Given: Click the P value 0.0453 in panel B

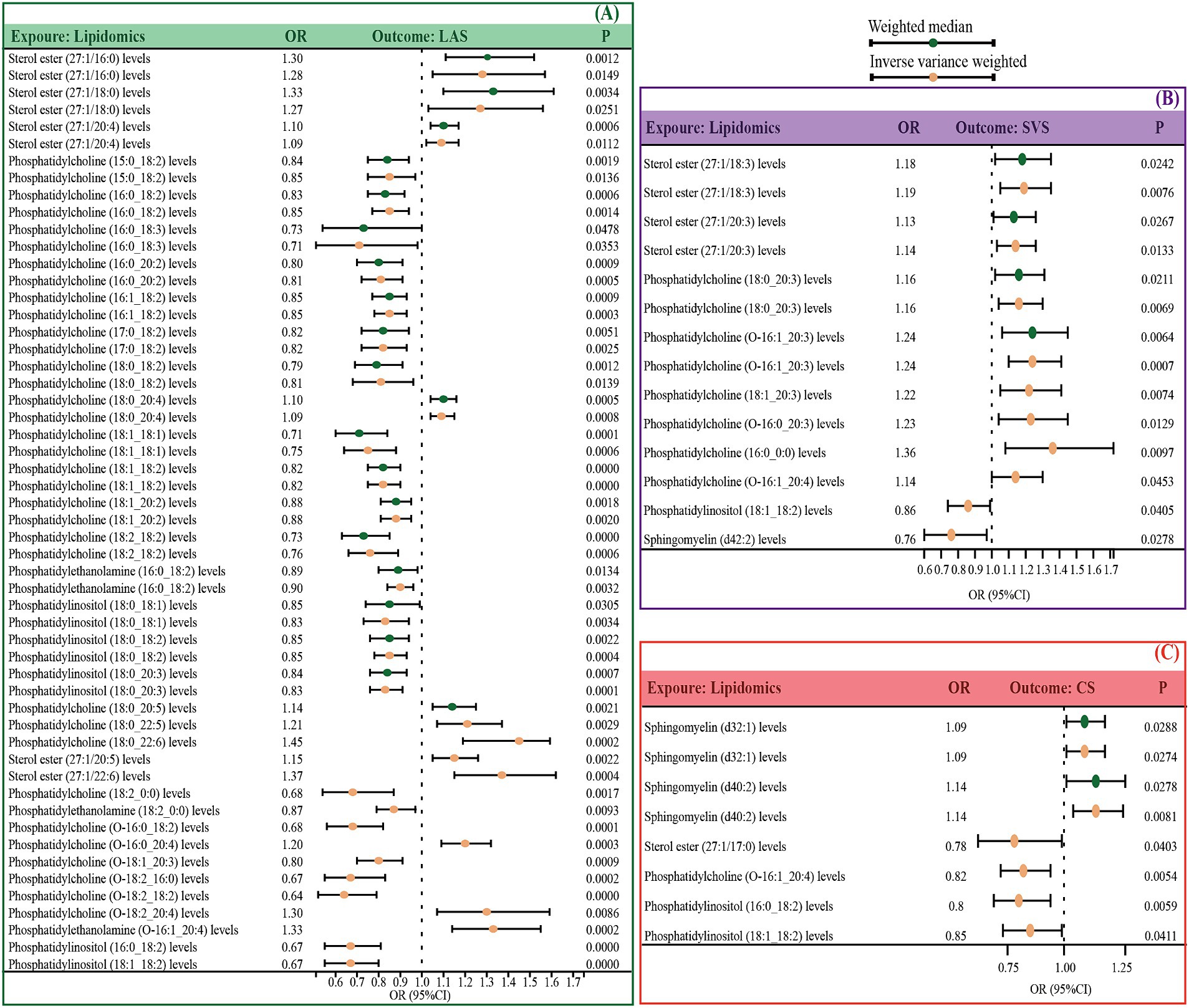Looking at the screenshot, I should pos(1157,481).
